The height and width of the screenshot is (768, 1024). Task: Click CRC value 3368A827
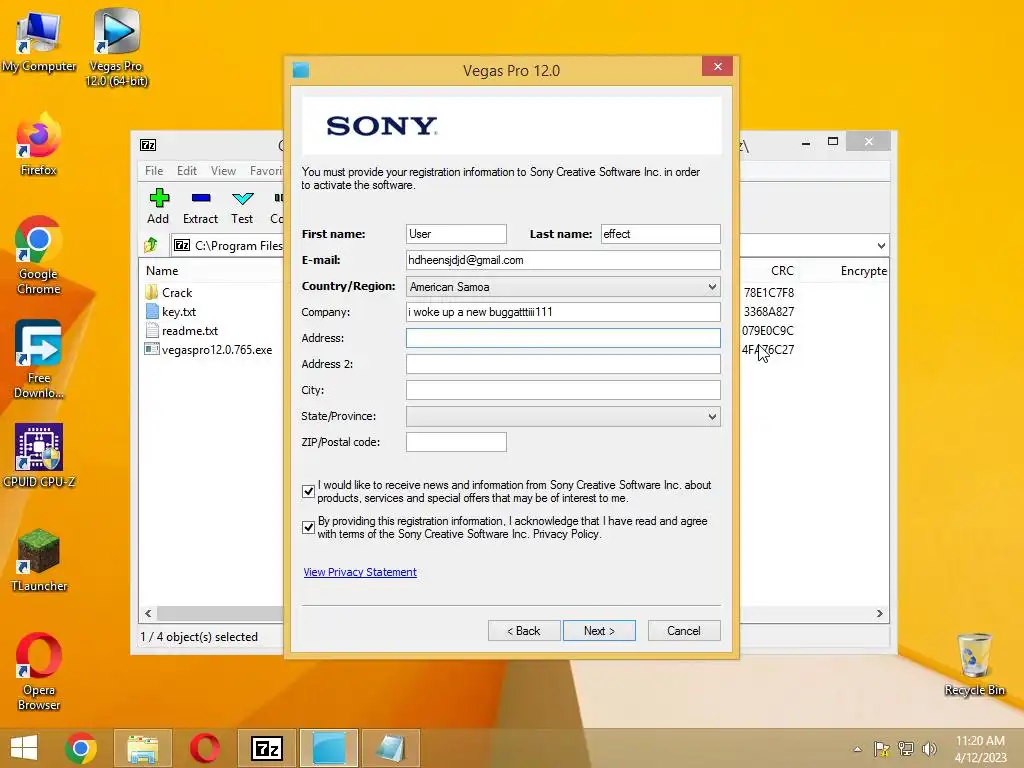pyautogui.click(x=769, y=312)
